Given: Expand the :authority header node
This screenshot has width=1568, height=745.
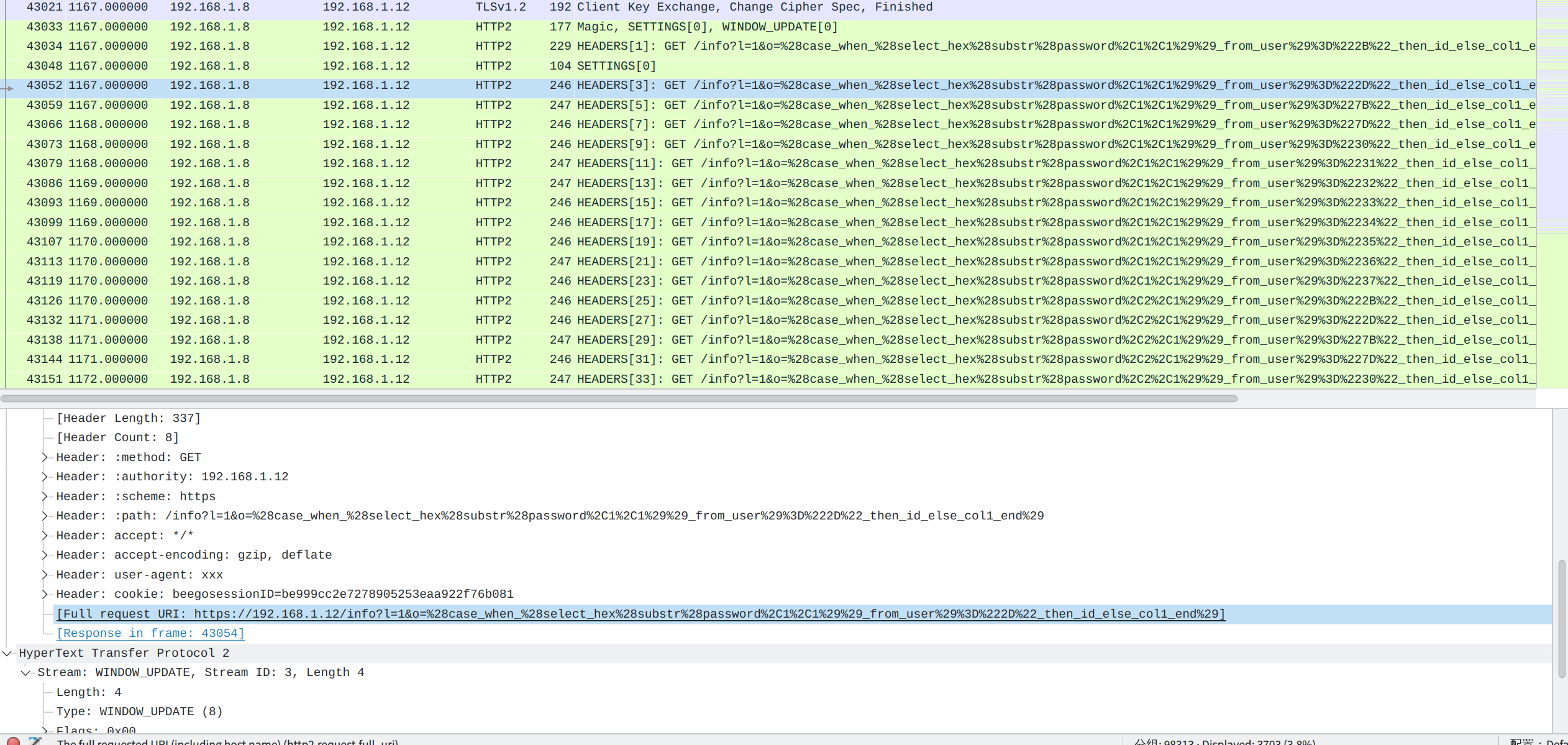Looking at the screenshot, I should pyautogui.click(x=45, y=477).
